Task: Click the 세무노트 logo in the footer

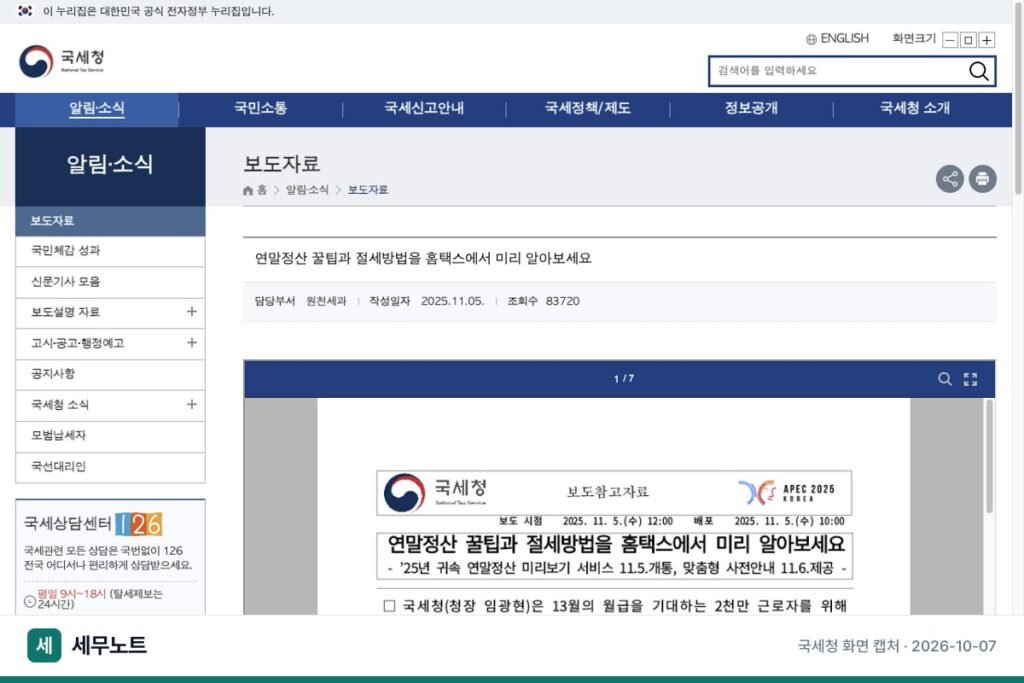Action: (x=87, y=645)
